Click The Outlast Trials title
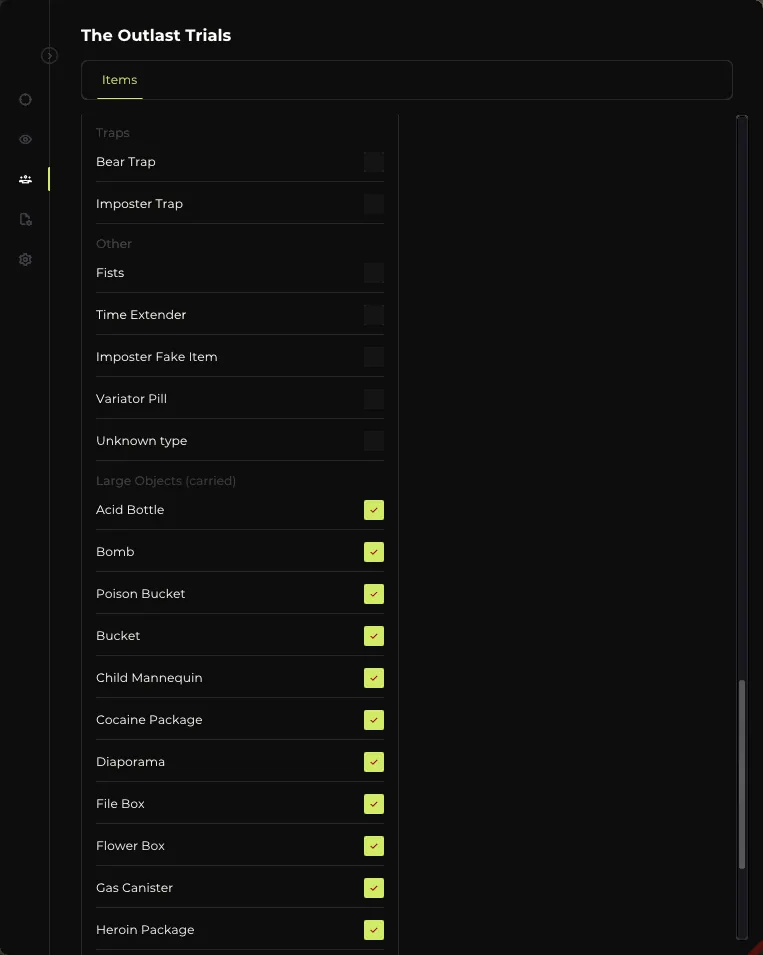The image size is (763, 955). point(156,35)
